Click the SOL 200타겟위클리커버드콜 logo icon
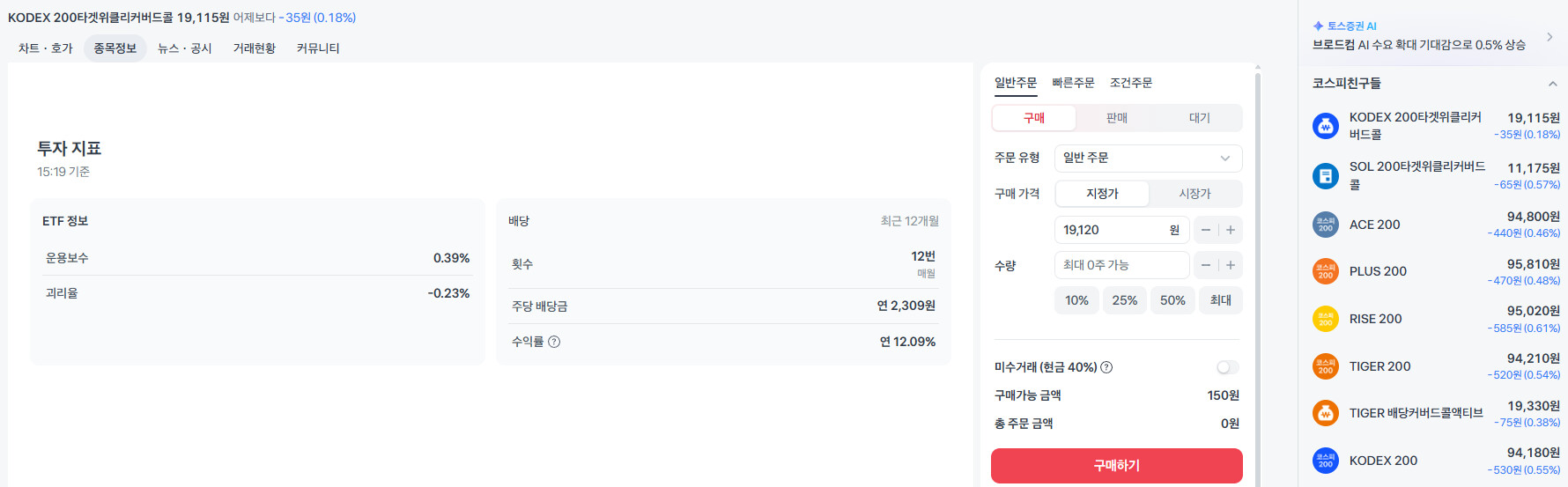The height and width of the screenshot is (487, 1568). 1325,176
